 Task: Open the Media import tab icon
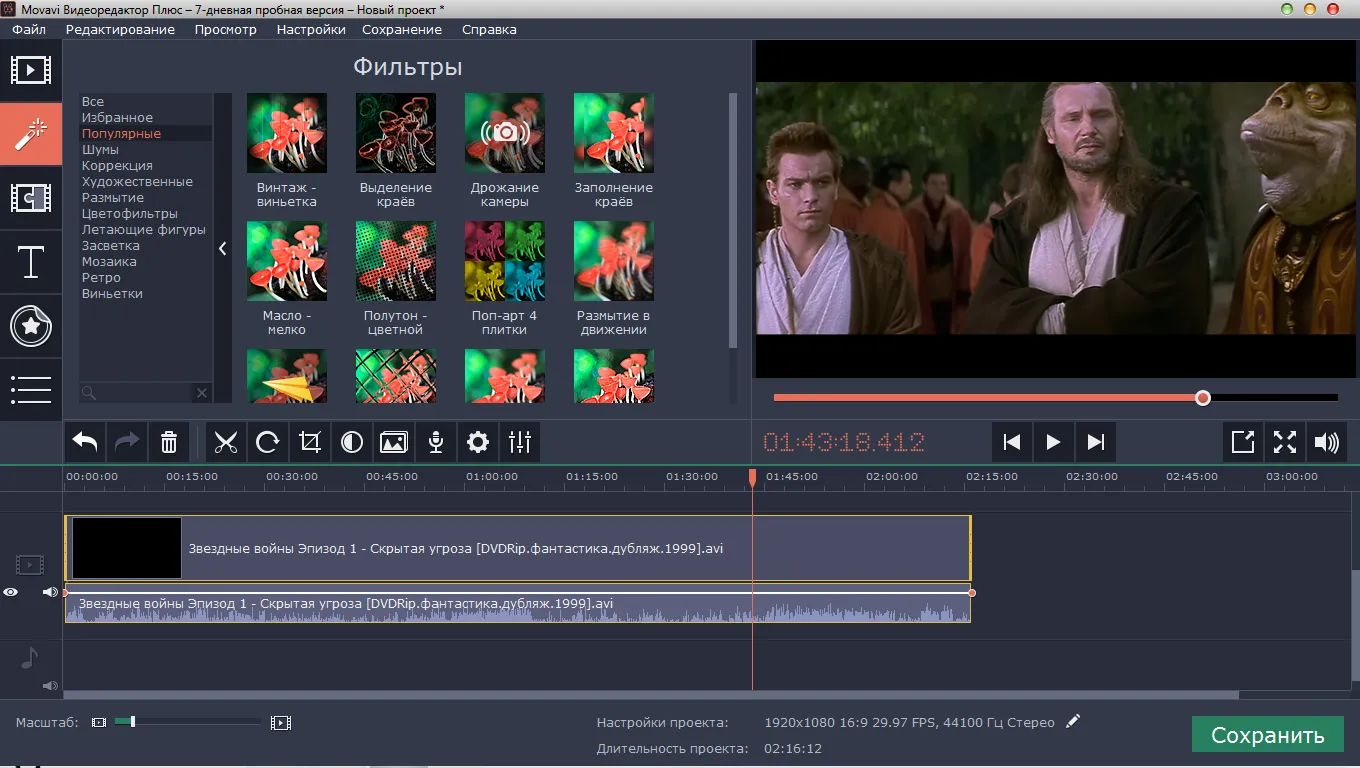point(31,70)
